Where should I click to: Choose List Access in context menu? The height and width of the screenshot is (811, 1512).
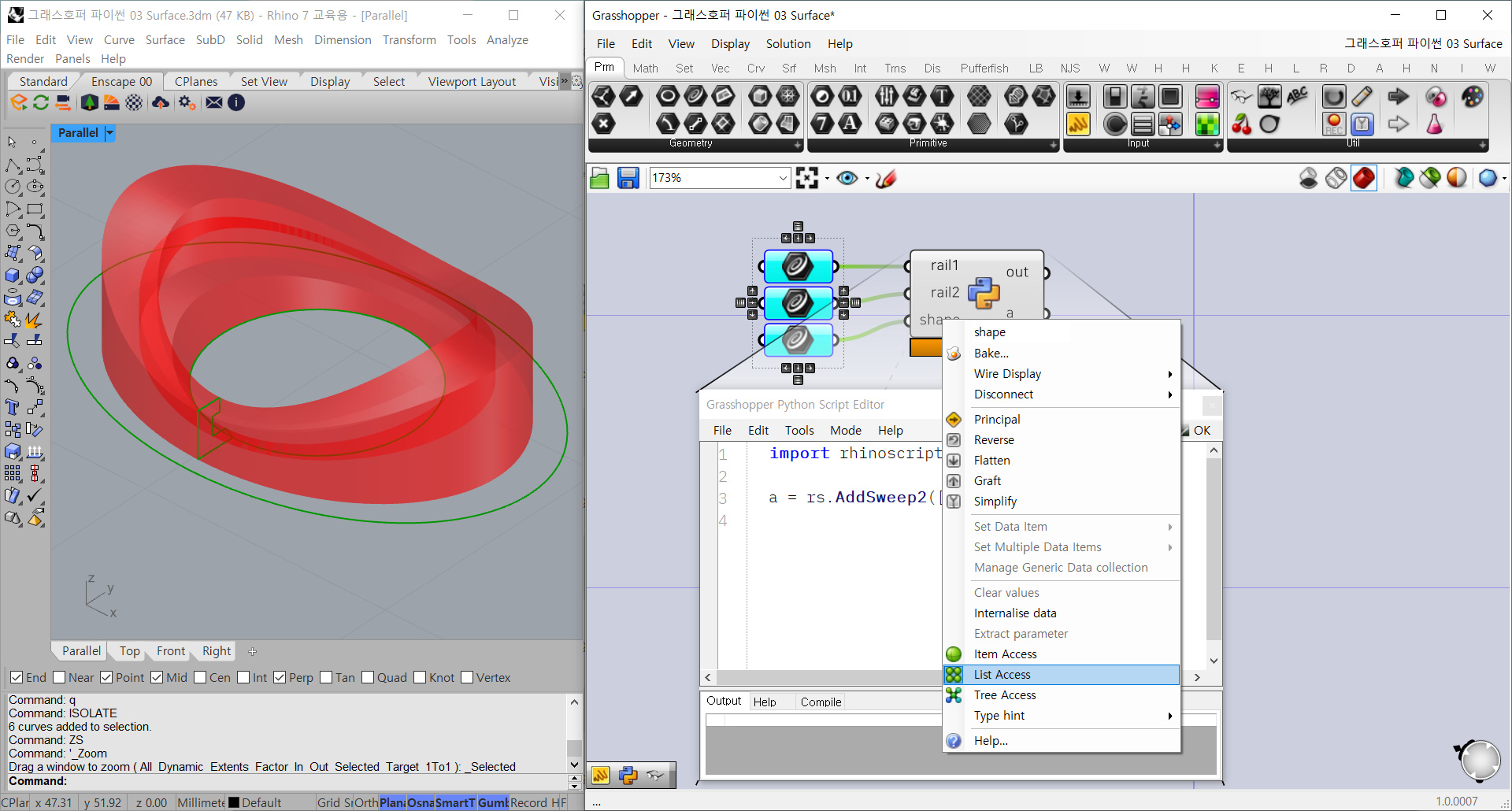(1061, 675)
